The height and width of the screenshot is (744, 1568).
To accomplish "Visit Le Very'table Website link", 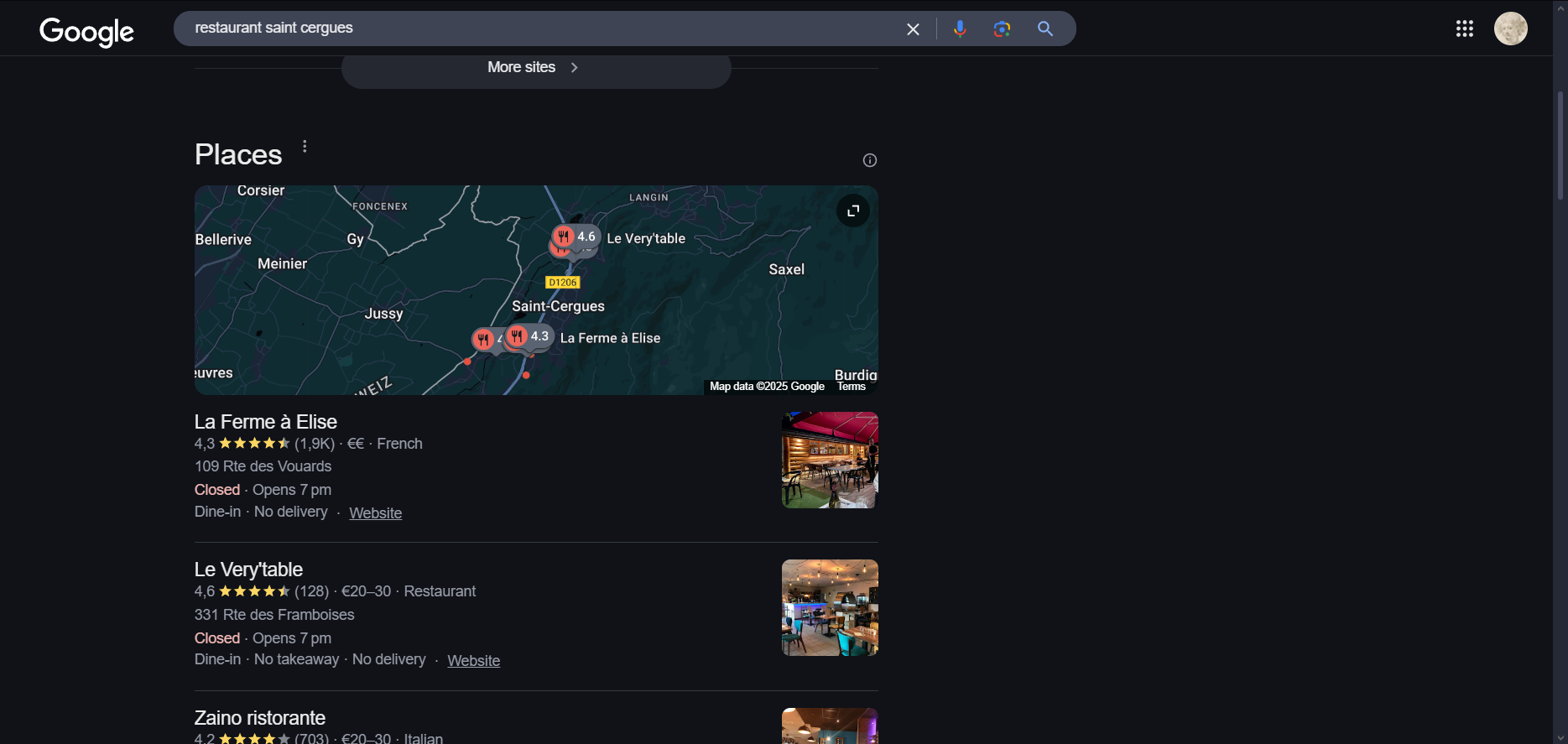I will tap(474, 661).
